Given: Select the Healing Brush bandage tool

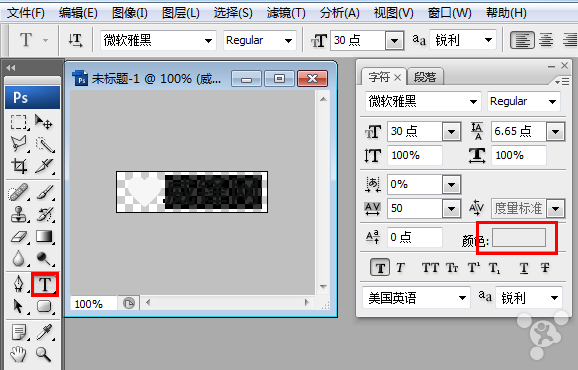Looking at the screenshot, I should point(18,192).
